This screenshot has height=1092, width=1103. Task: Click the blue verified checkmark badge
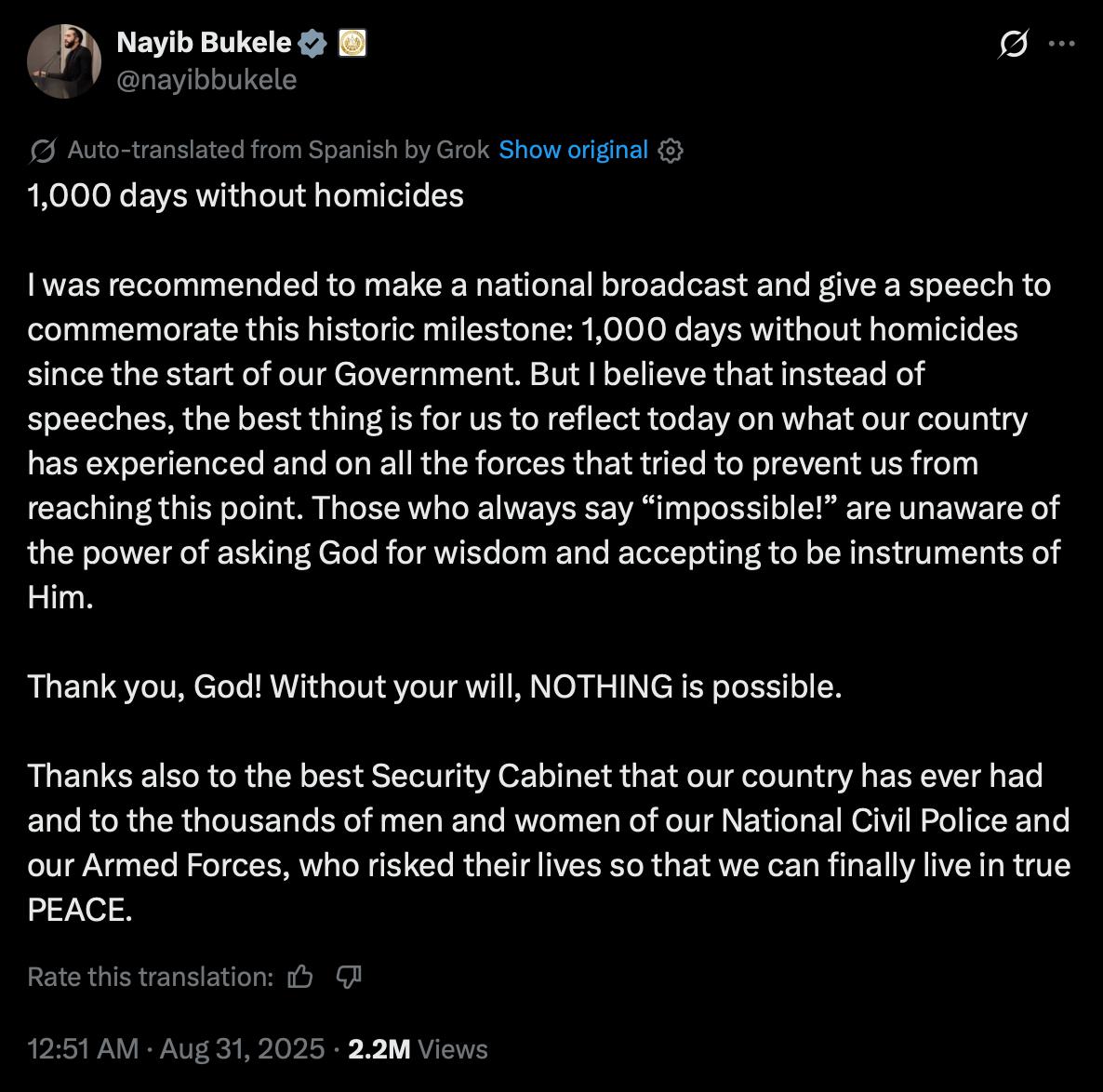tap(312, 44)
